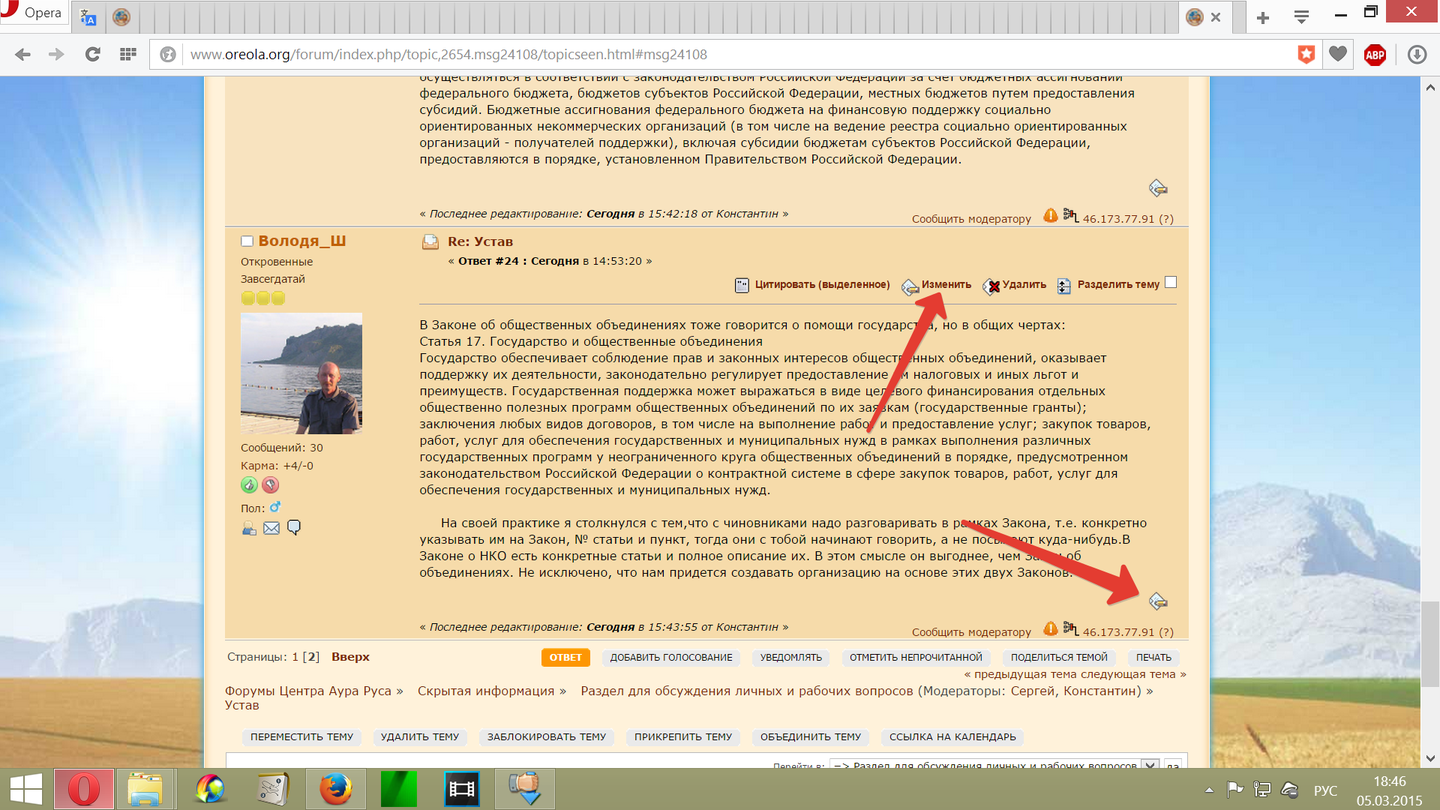Open the Adblock Plus extension

(1375, 55)
